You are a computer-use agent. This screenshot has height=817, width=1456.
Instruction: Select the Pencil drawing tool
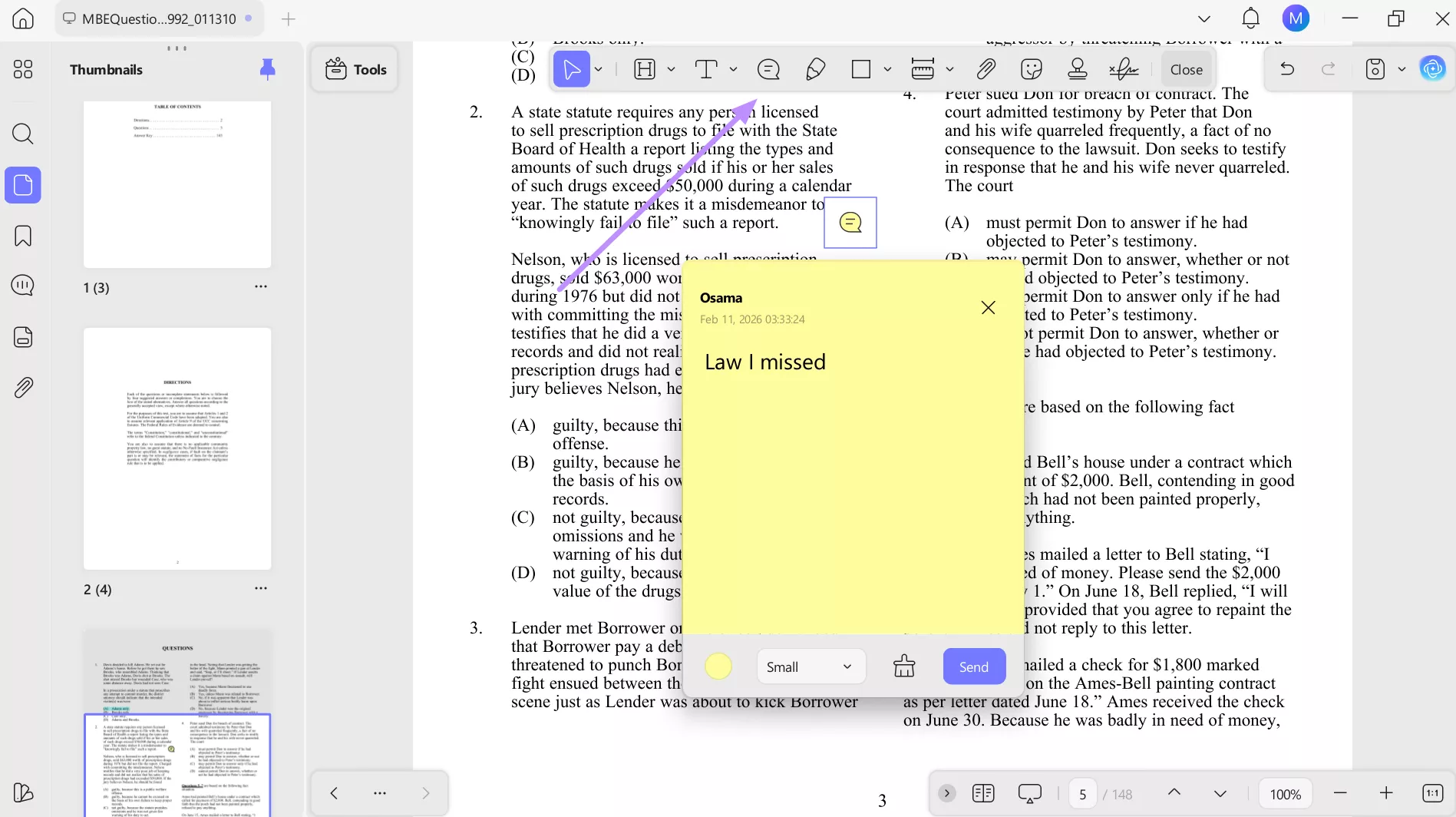point(814,68)
